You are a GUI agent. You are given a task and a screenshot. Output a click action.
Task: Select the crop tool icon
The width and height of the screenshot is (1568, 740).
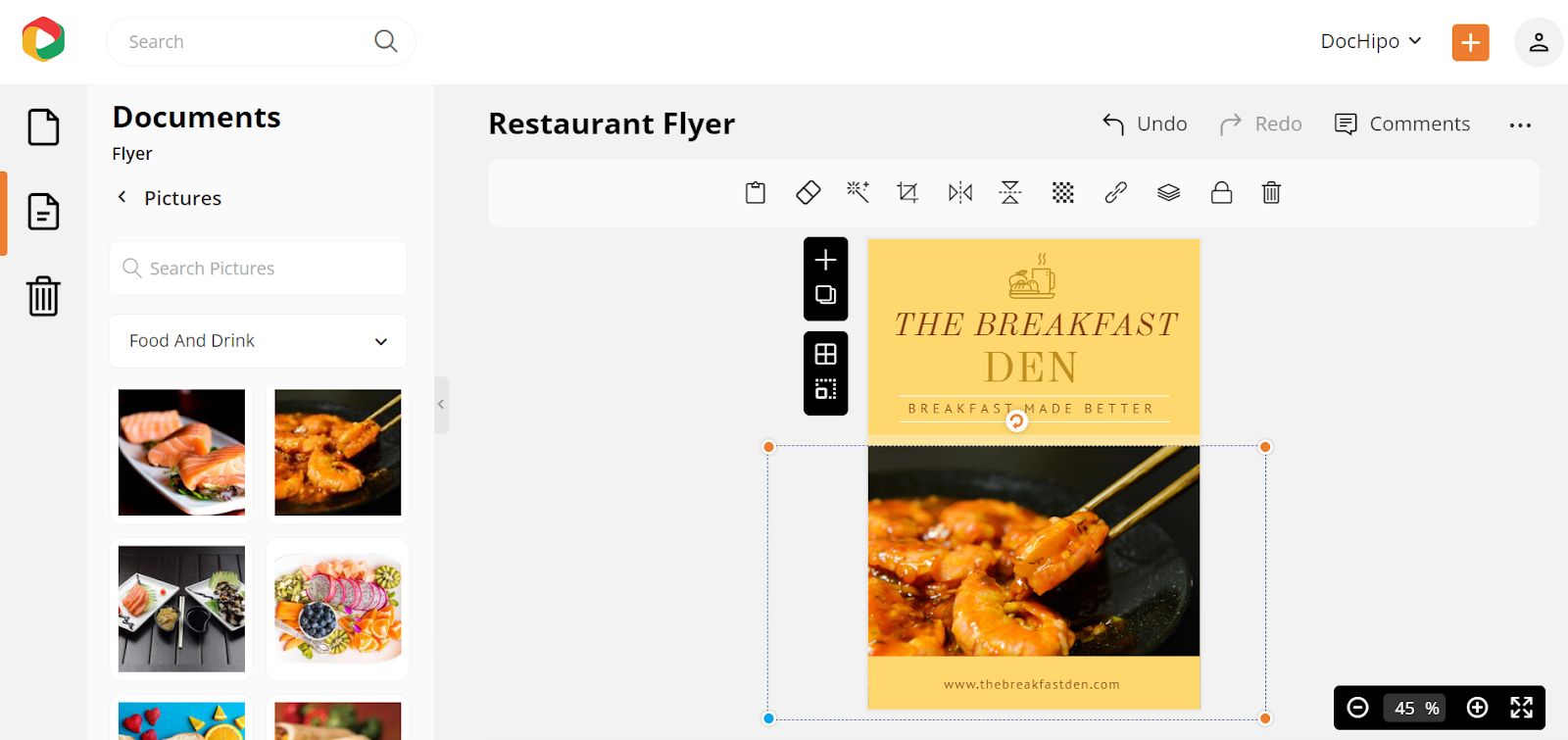[907, 193]
